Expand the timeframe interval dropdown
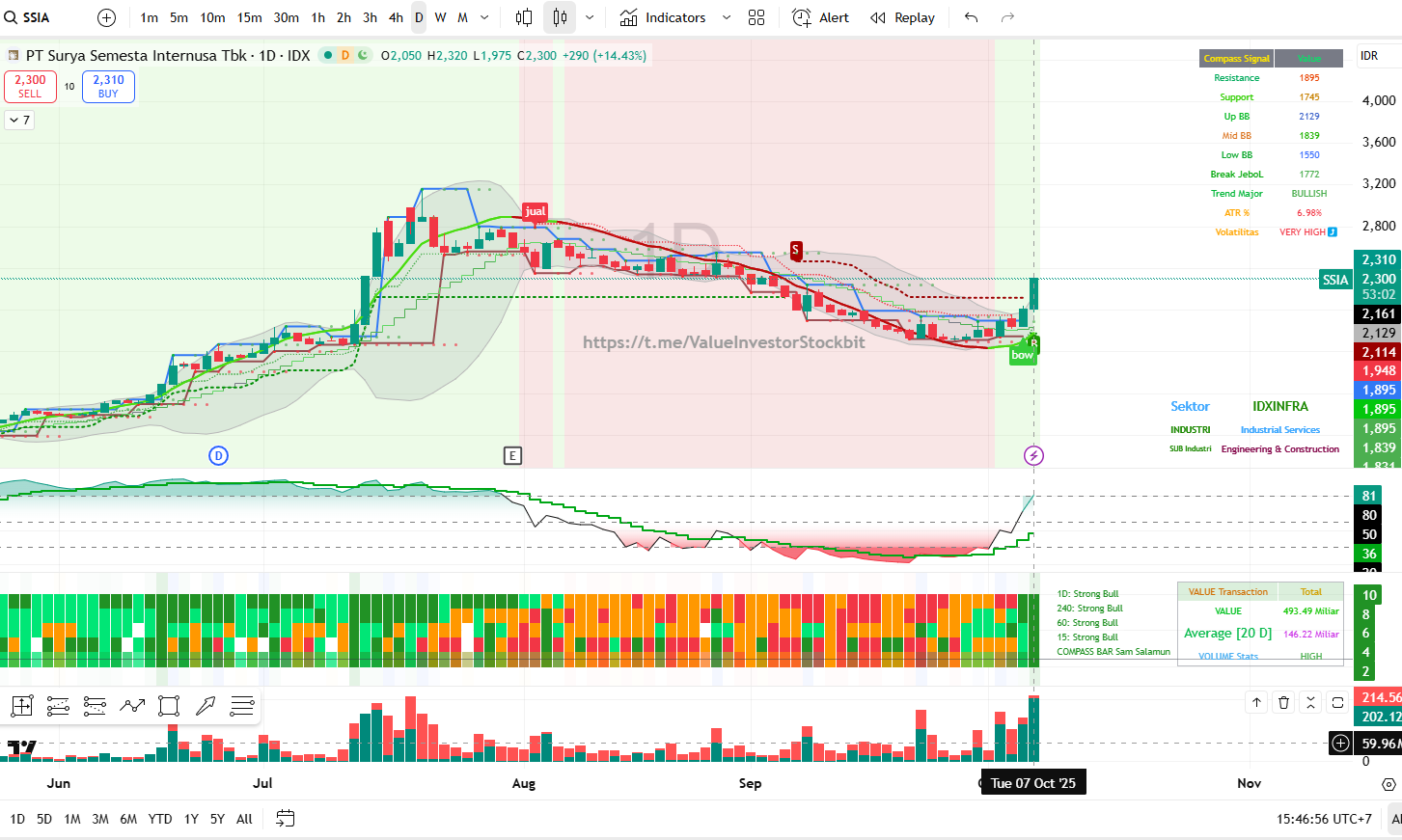1402x840 pixels. pos(484,17)
